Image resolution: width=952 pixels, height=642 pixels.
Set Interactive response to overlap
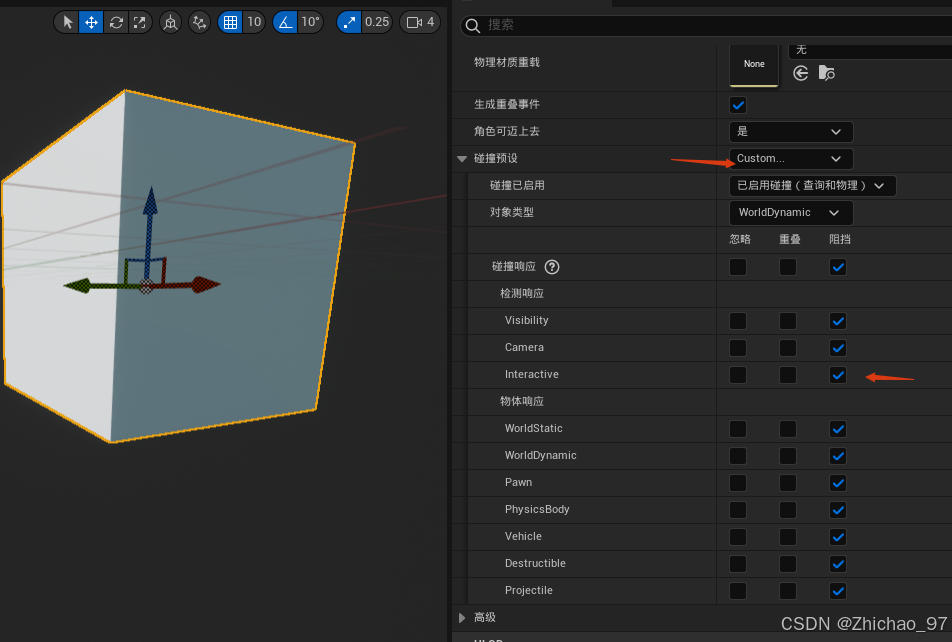pos(788,375)
